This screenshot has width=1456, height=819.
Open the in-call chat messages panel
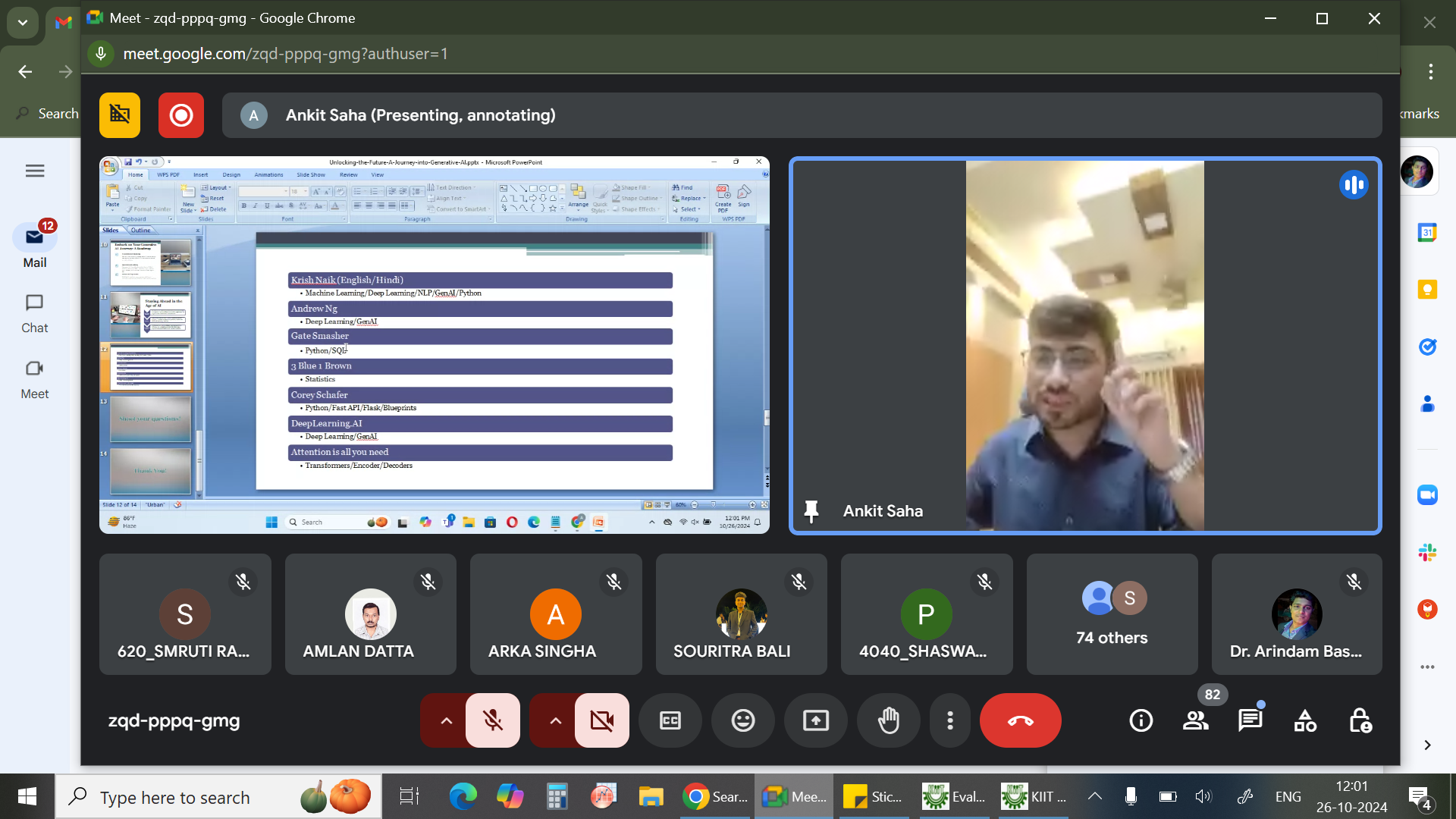tap(1250, 720)
